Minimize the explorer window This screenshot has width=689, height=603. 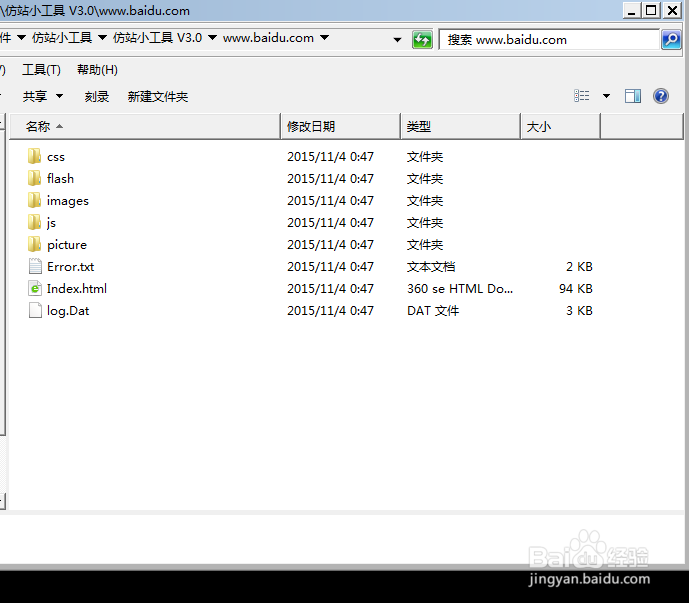tap(632, 10)
